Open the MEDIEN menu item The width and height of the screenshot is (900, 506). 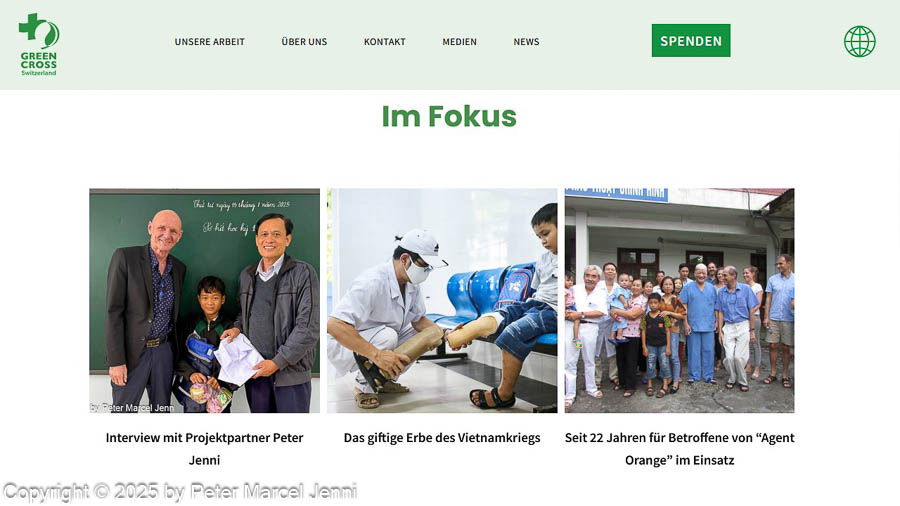pyautogui.click(x=459, y=42)
